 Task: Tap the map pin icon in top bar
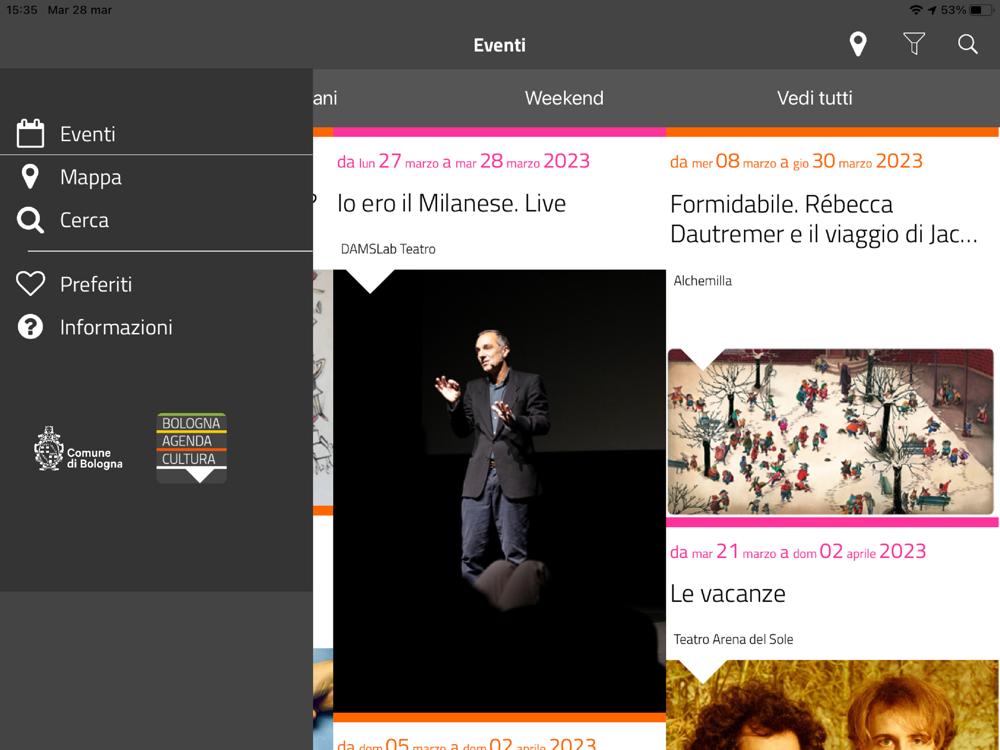click(858, 44)
